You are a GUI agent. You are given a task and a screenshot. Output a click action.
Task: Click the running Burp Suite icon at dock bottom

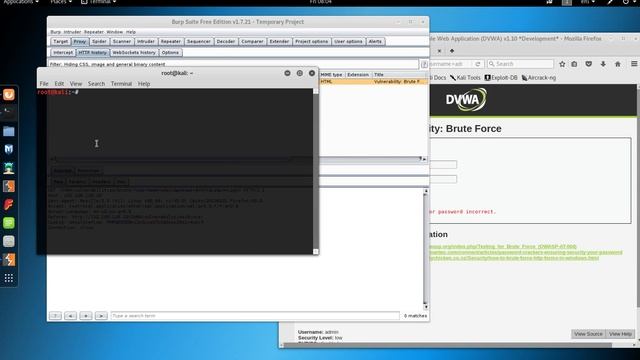coord(9,260)
